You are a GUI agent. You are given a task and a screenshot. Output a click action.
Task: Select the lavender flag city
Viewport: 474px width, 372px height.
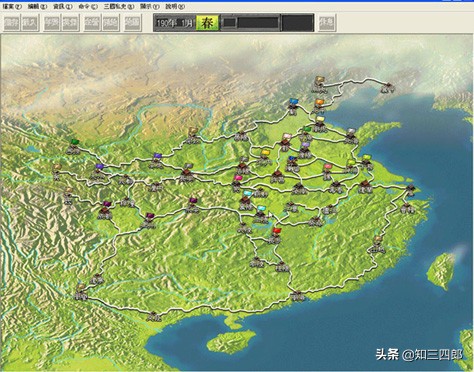point(304,150)
